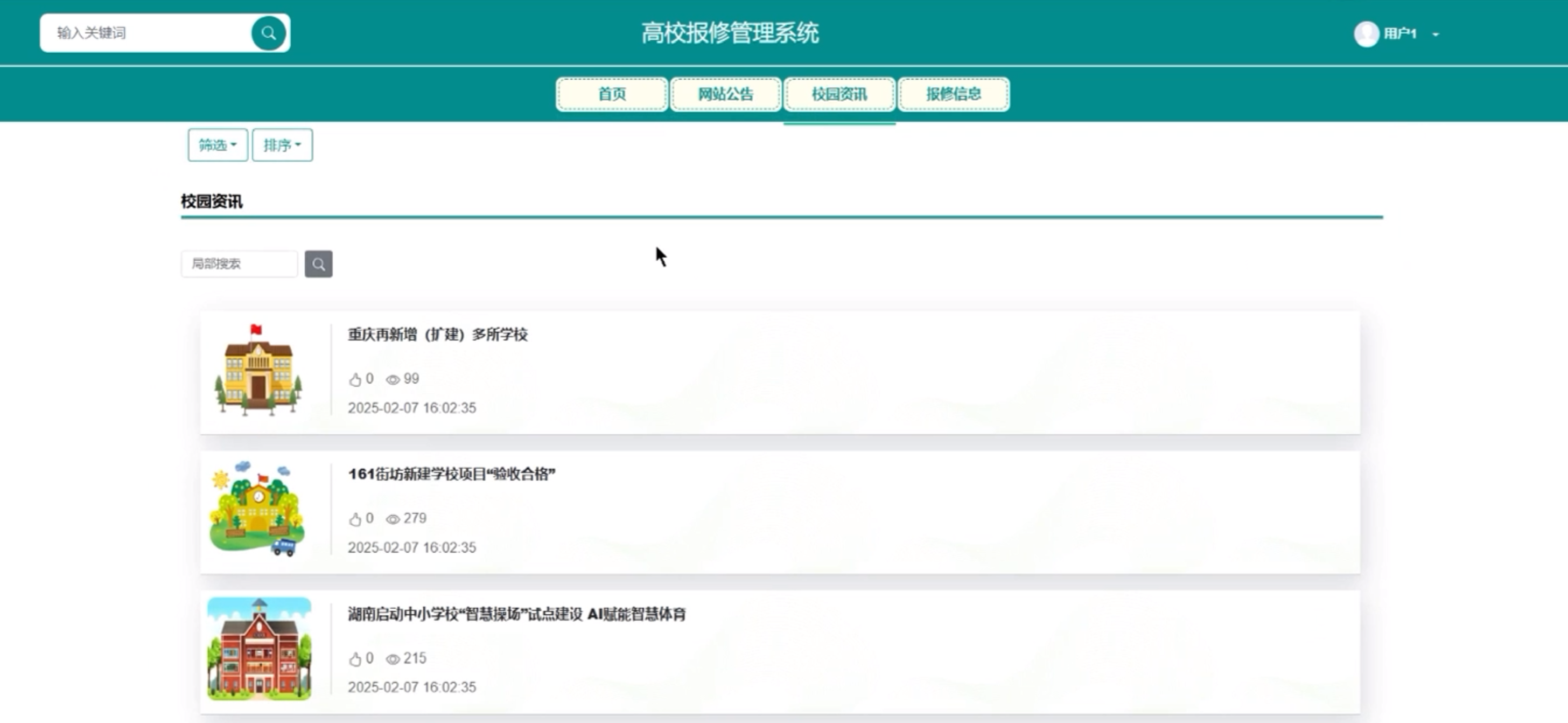Click the 局部搜索 input field
The image size is (1568, 723).
tap(239, 264)
